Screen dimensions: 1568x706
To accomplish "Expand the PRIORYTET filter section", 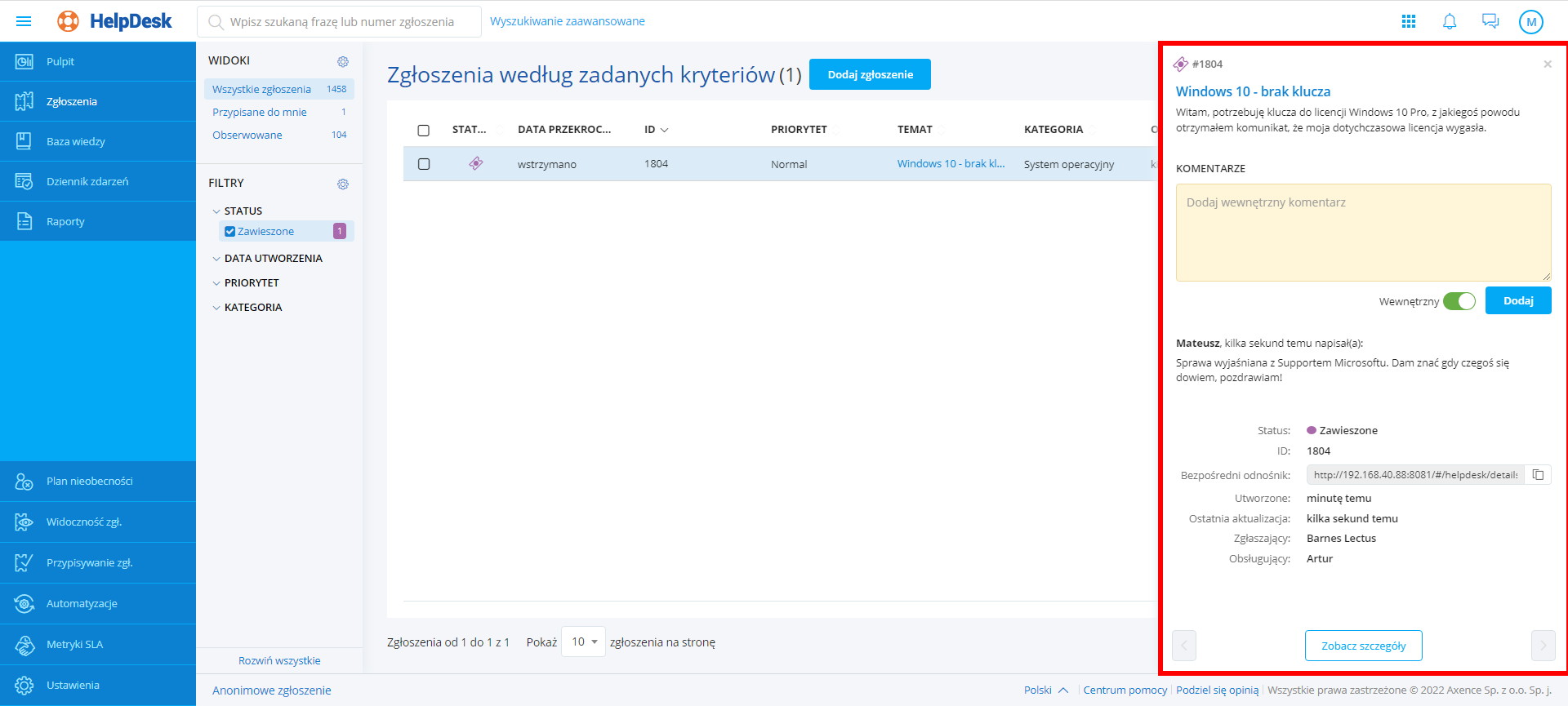I will click(252, 283).
